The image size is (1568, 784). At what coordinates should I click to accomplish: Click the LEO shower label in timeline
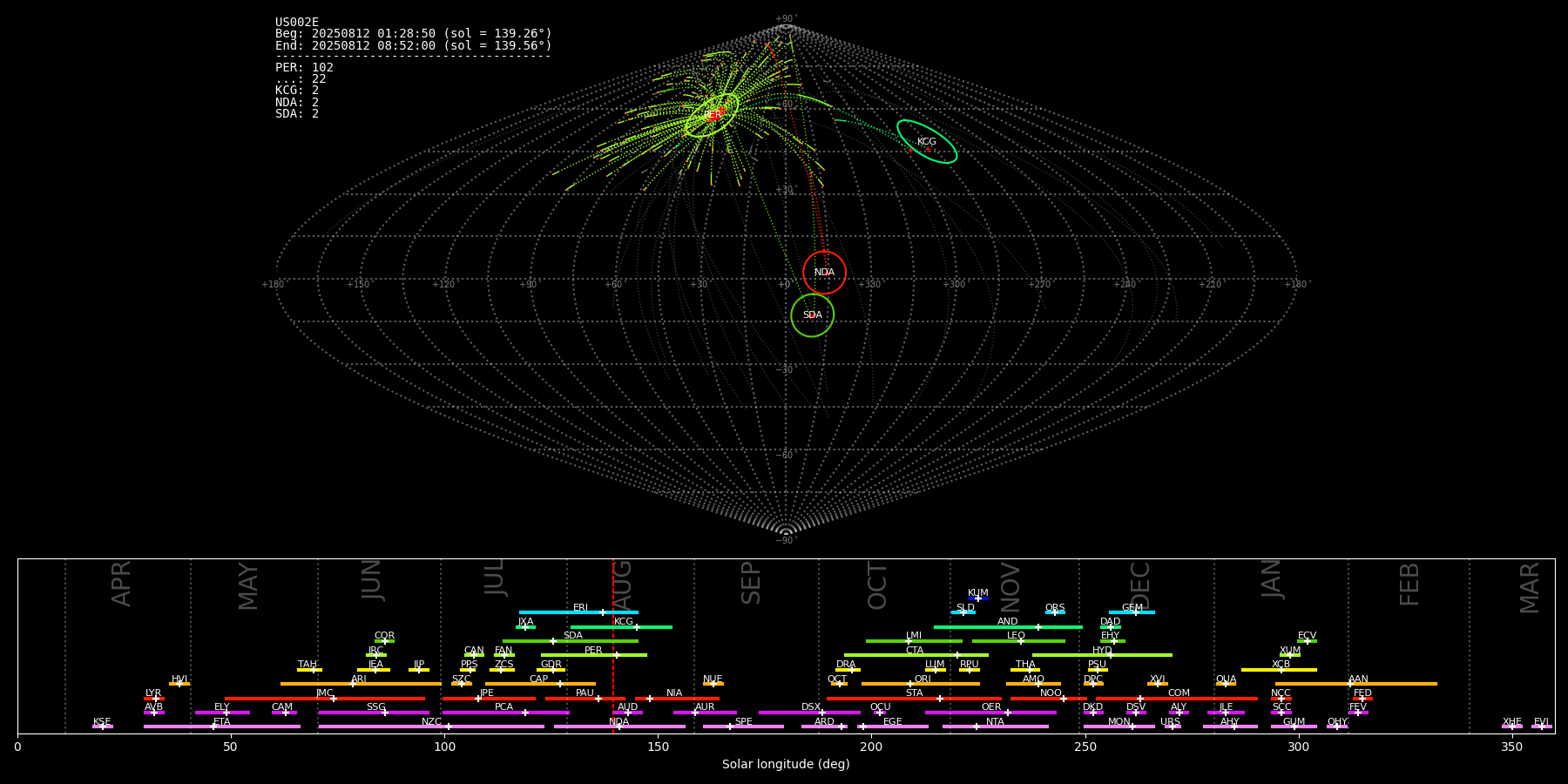pos(1017,636)
